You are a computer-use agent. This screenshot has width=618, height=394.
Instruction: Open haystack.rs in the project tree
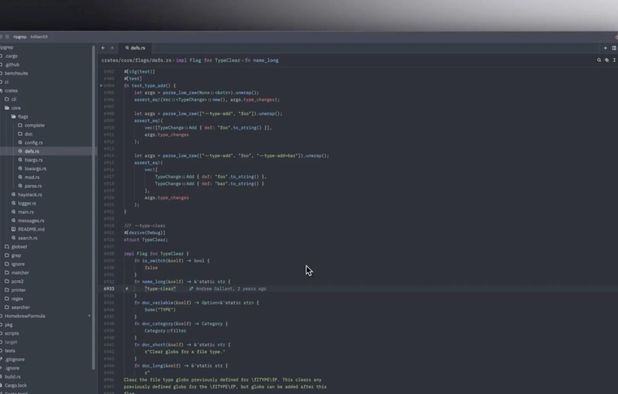pos(30,195)
